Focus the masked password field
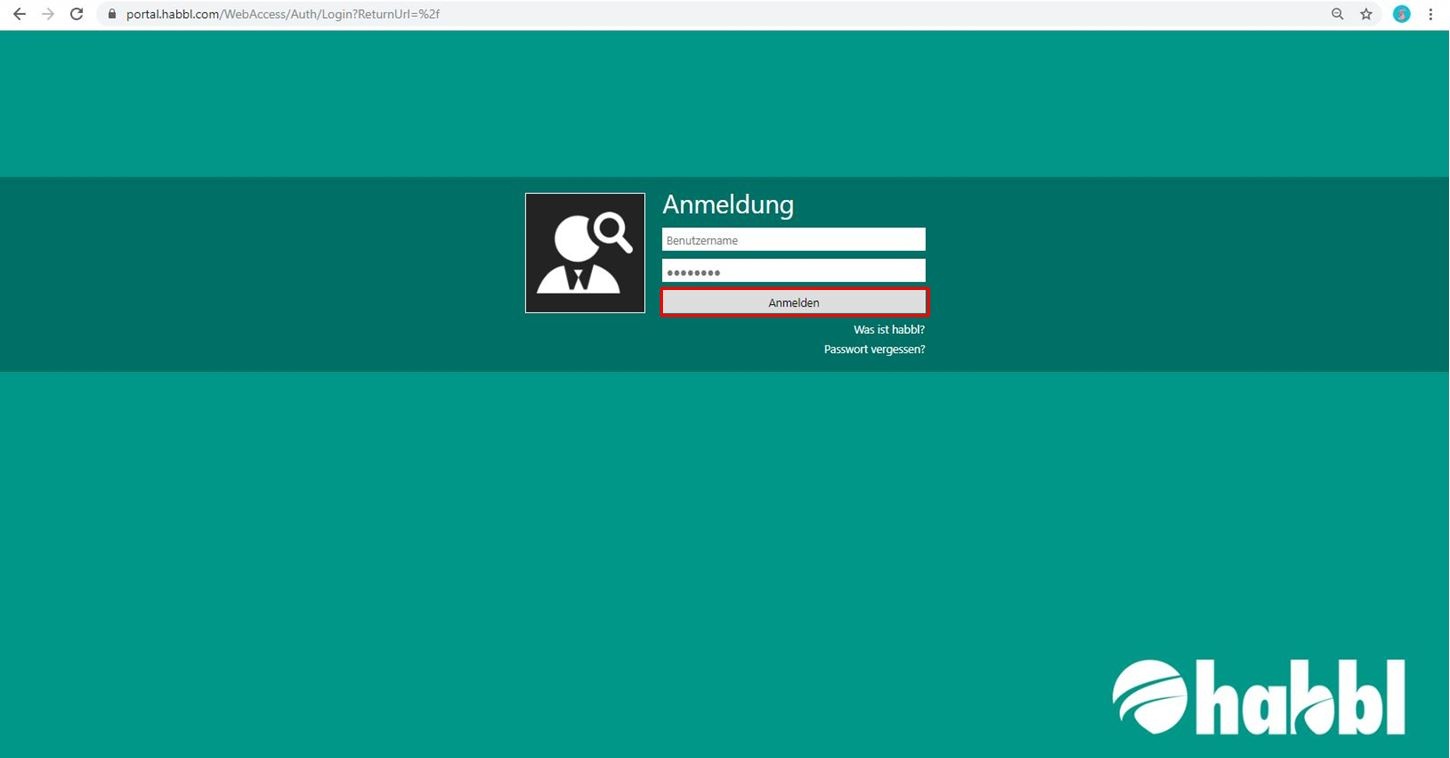This screenshot has height=758, width=1450. [x=793, y=271]
